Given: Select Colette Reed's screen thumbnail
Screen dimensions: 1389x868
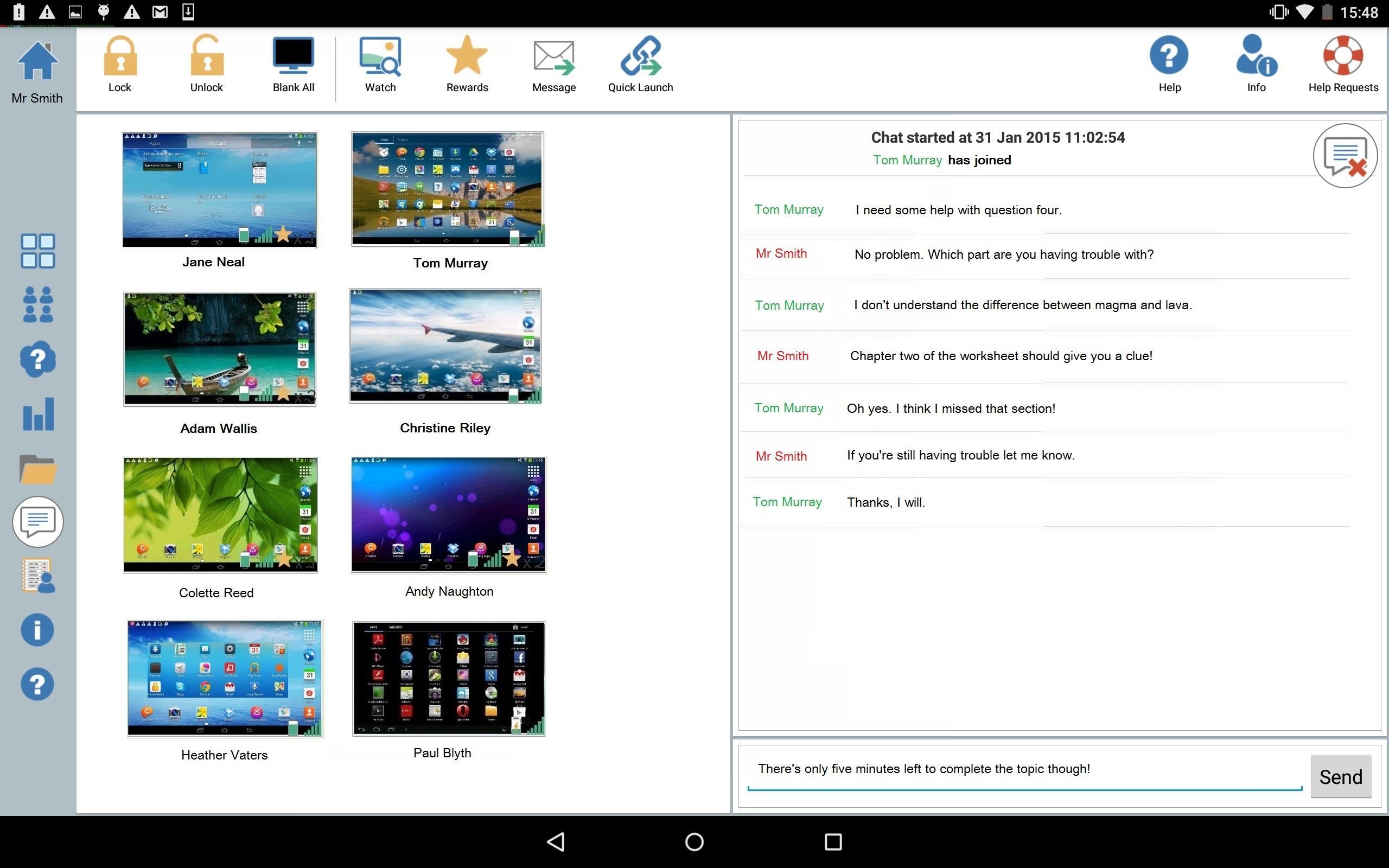Looking at the screenshot, I should [x=220, y=514].
